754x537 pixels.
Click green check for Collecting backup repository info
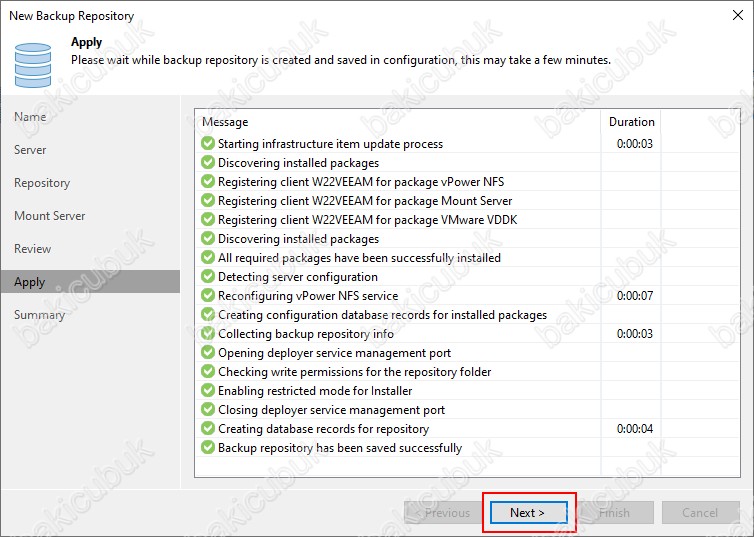208,333
